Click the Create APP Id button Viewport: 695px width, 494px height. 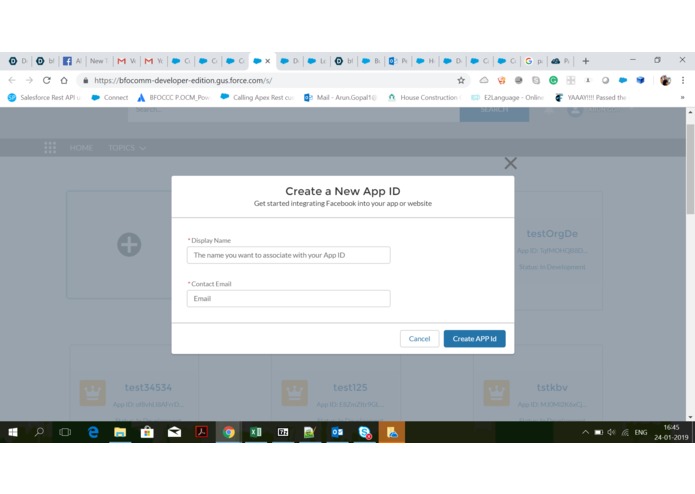[x=474, y=339]
